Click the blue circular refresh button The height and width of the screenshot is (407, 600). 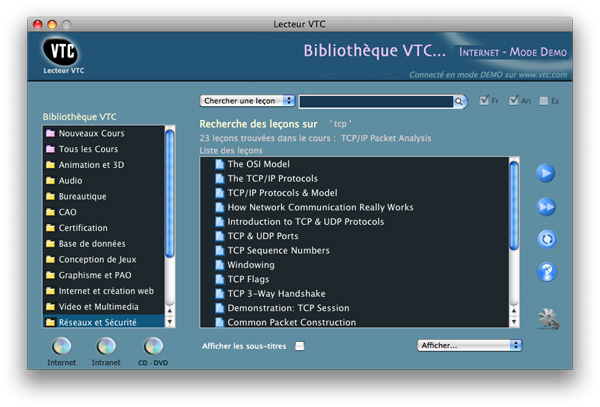[x=547, y=239]
